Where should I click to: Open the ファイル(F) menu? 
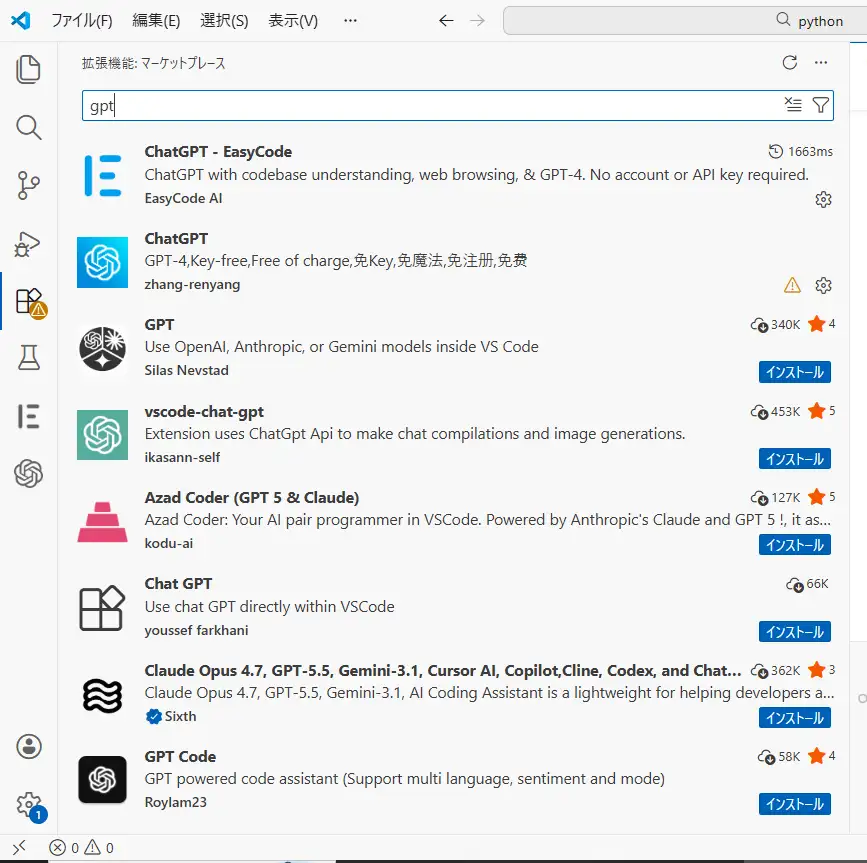[x=82, y=21]
